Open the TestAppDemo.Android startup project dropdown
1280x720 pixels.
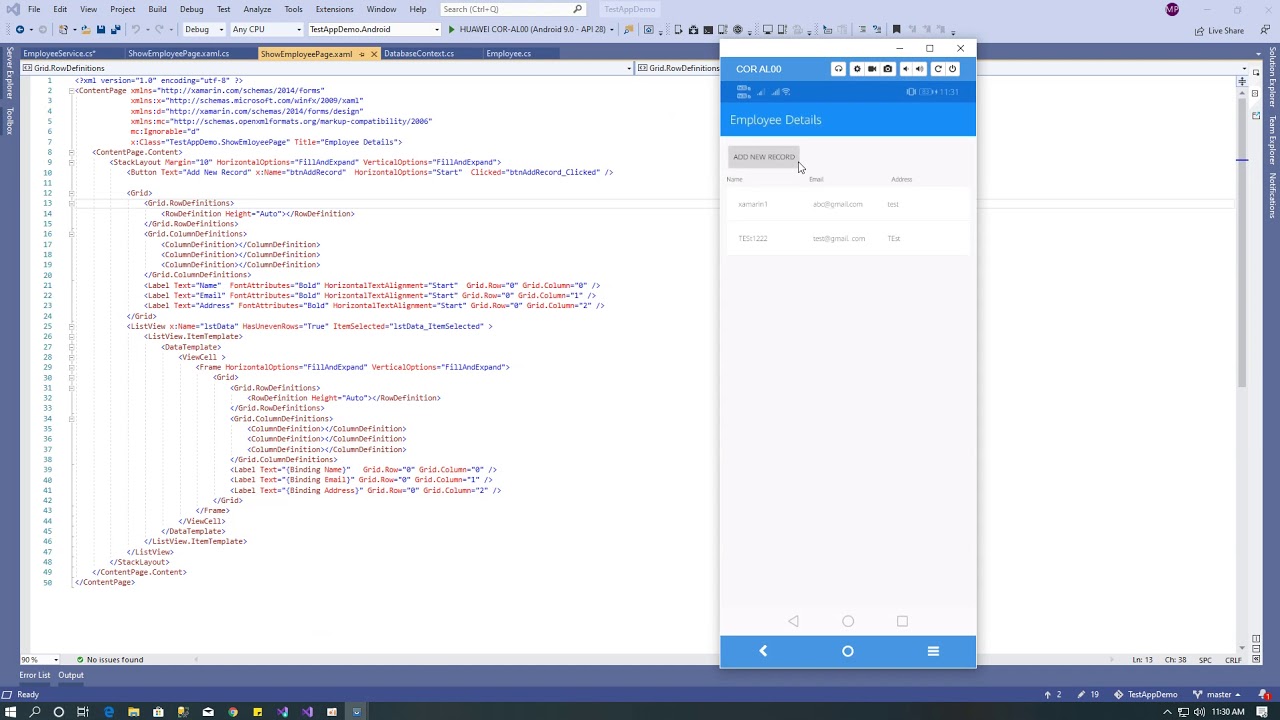click(x=374, y=29)
